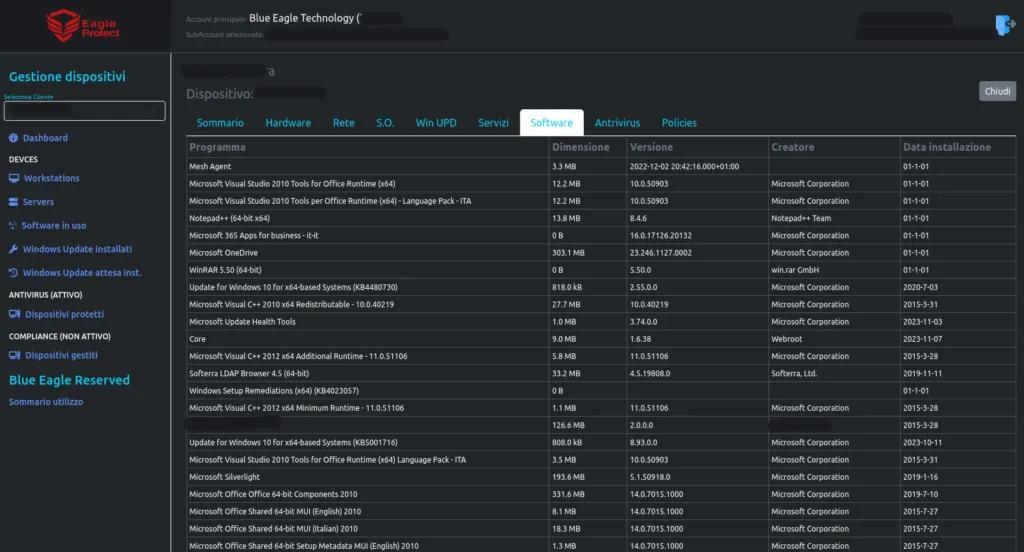
Task: Open Dispositivi protetti link
Action: click(x=64, y=314)
